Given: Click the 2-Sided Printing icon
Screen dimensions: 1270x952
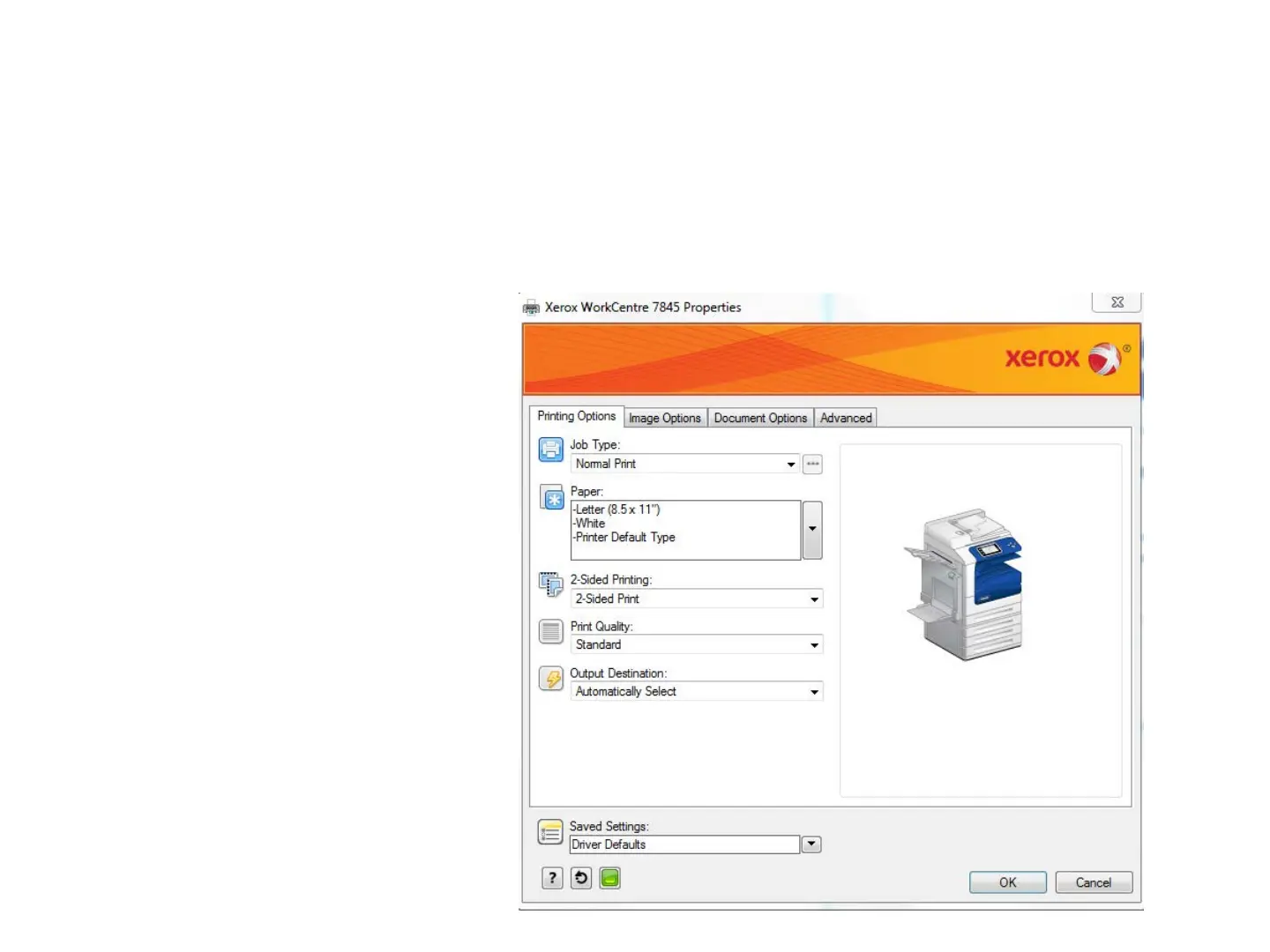Looking at the screenshot, I should coord(550,584).
